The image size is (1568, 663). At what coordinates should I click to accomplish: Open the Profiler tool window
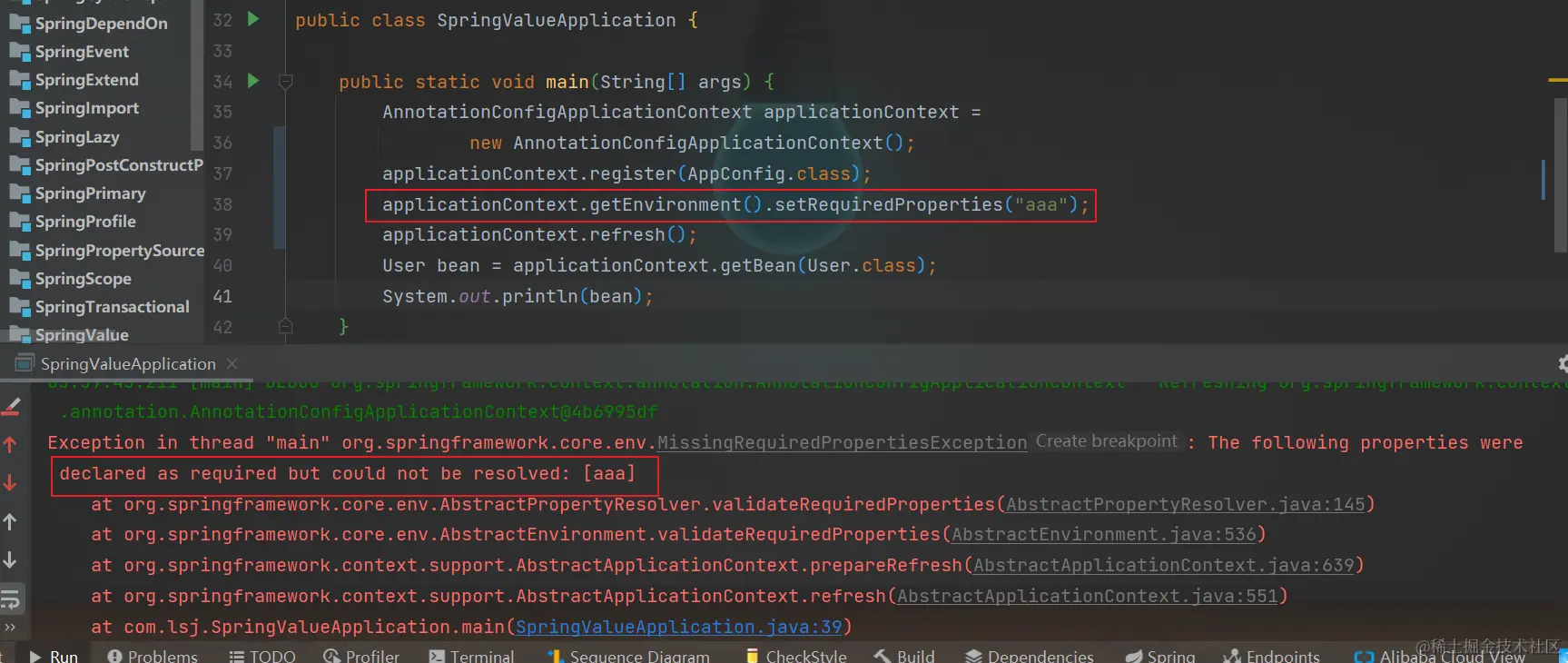coord(361,656)
